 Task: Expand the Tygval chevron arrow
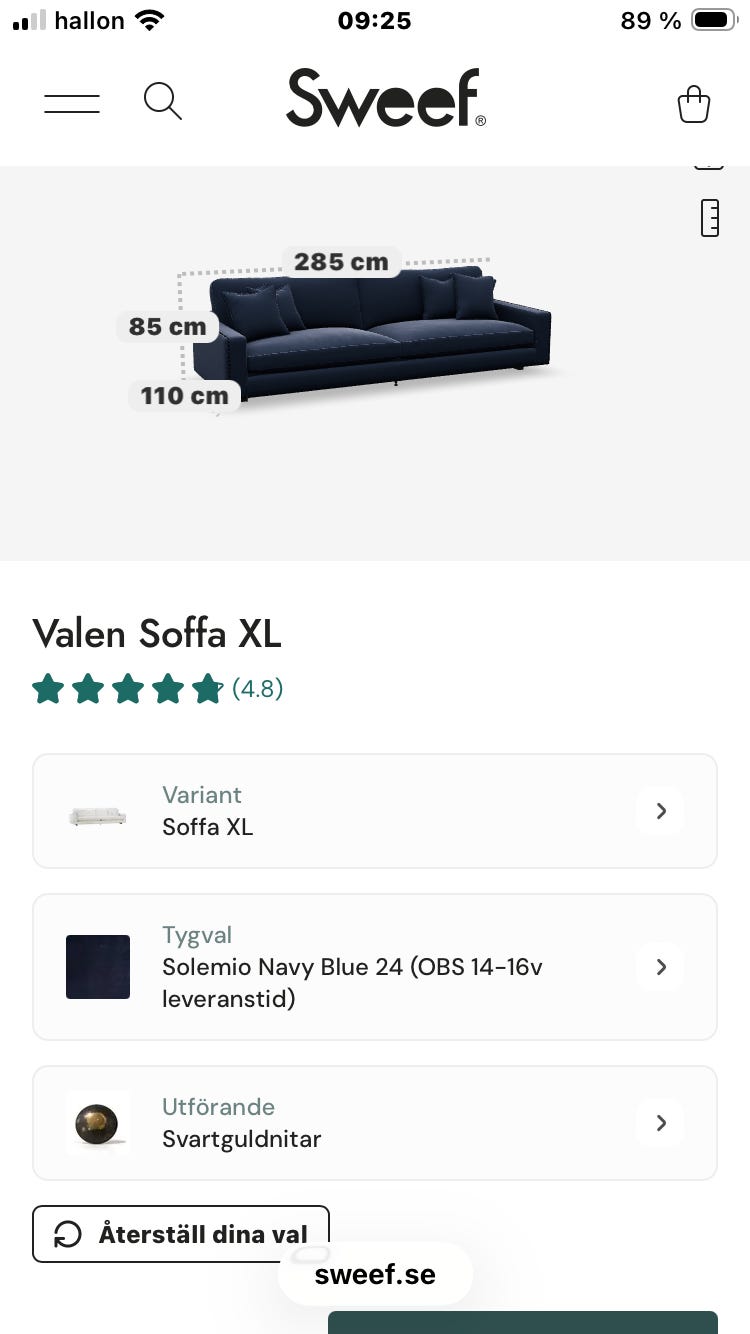click(x=661, y=967)
